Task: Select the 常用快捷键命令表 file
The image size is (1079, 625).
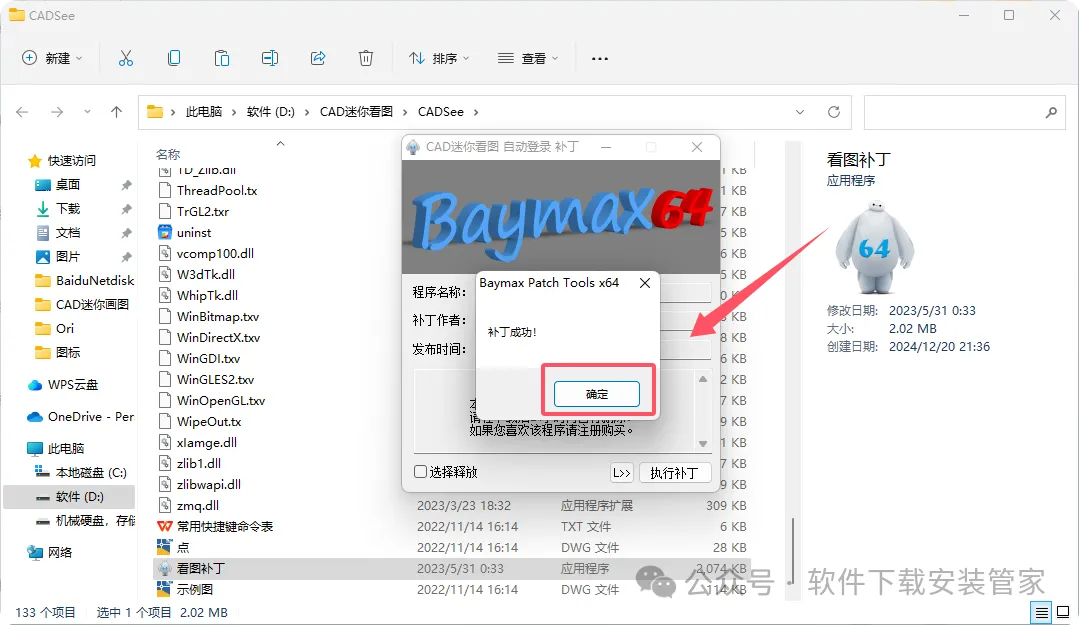Action: (224, 527)
